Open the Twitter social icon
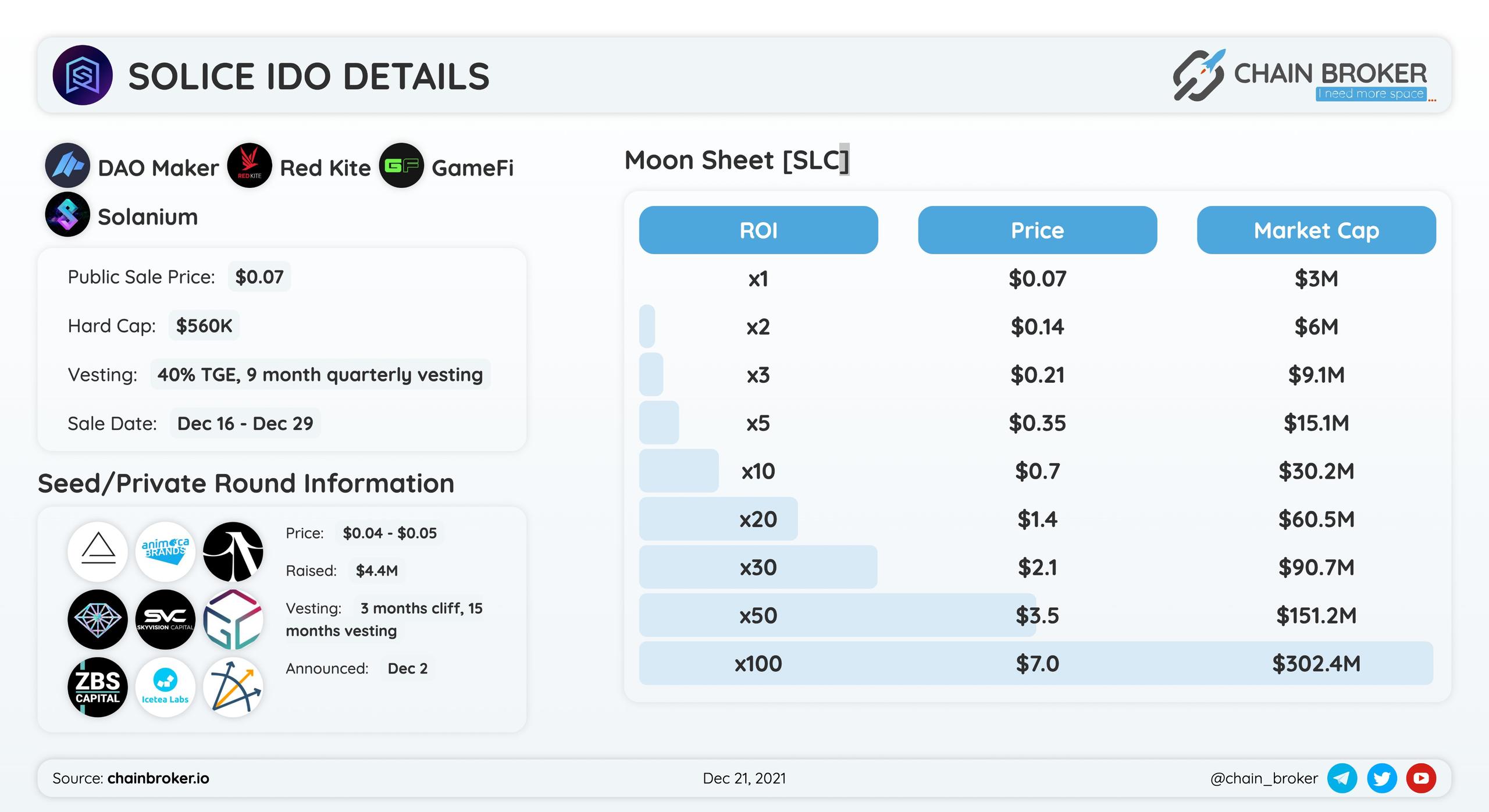1489x812 pixels. click(1382, 778)
